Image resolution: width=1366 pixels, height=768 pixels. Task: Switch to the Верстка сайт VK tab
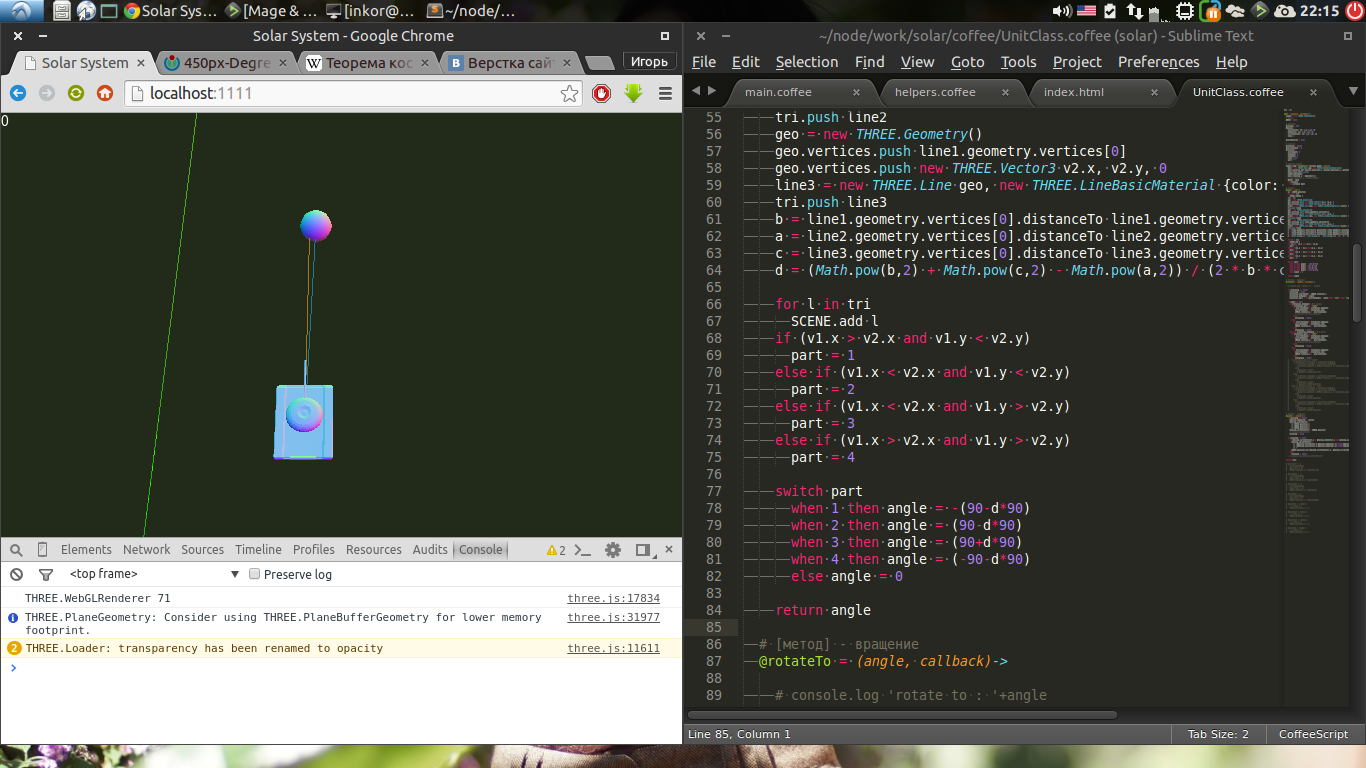pos(510,63)
